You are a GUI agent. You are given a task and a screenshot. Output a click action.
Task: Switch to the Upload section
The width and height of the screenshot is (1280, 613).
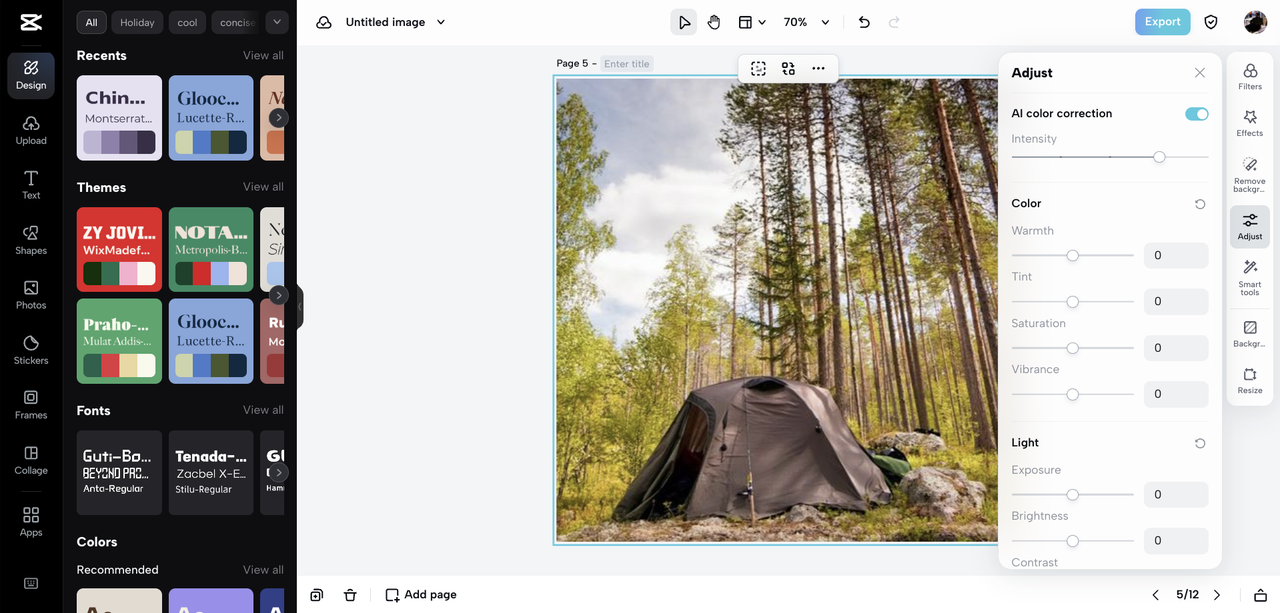[30, 128]
